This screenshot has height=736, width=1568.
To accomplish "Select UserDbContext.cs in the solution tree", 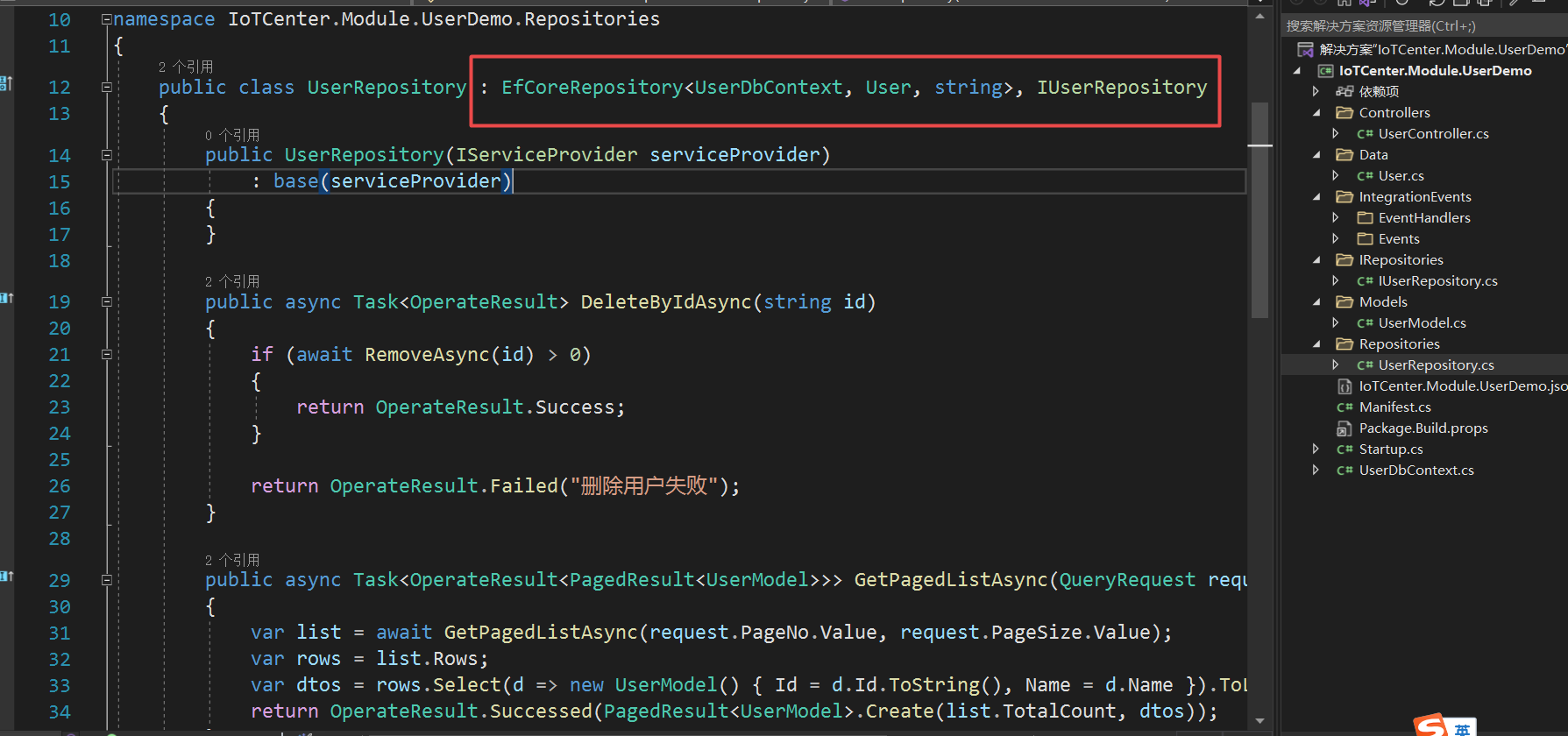I will [x=1415, y=471].
